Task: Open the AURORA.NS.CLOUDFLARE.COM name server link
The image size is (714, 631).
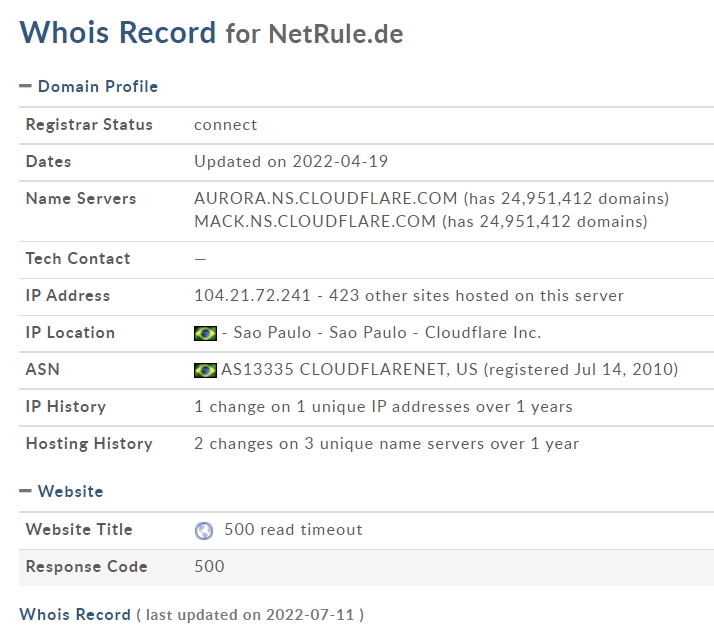Action: (326, 198)
